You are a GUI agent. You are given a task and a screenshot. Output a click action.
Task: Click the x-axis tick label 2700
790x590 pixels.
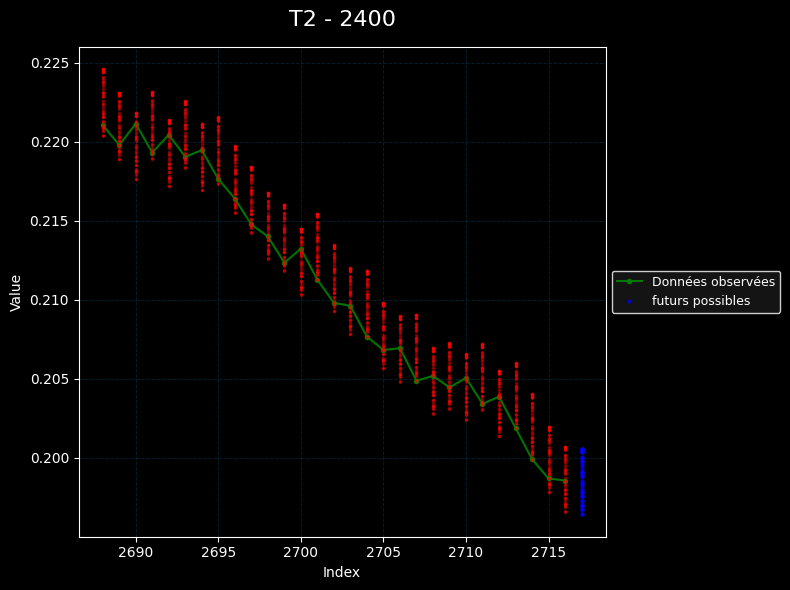coord(301,552)
